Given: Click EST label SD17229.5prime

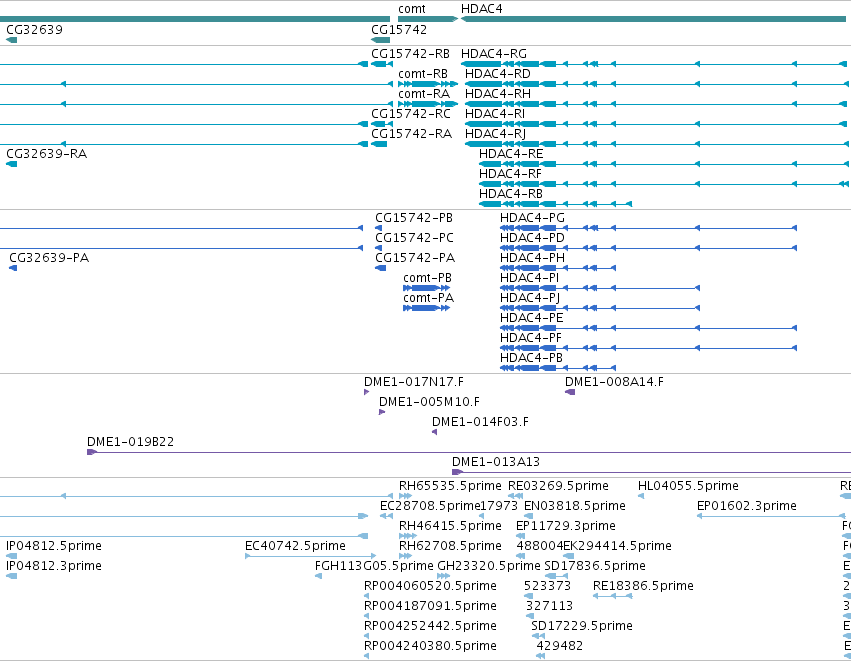Looking at the screenshot, I should (x=582, y=627).
